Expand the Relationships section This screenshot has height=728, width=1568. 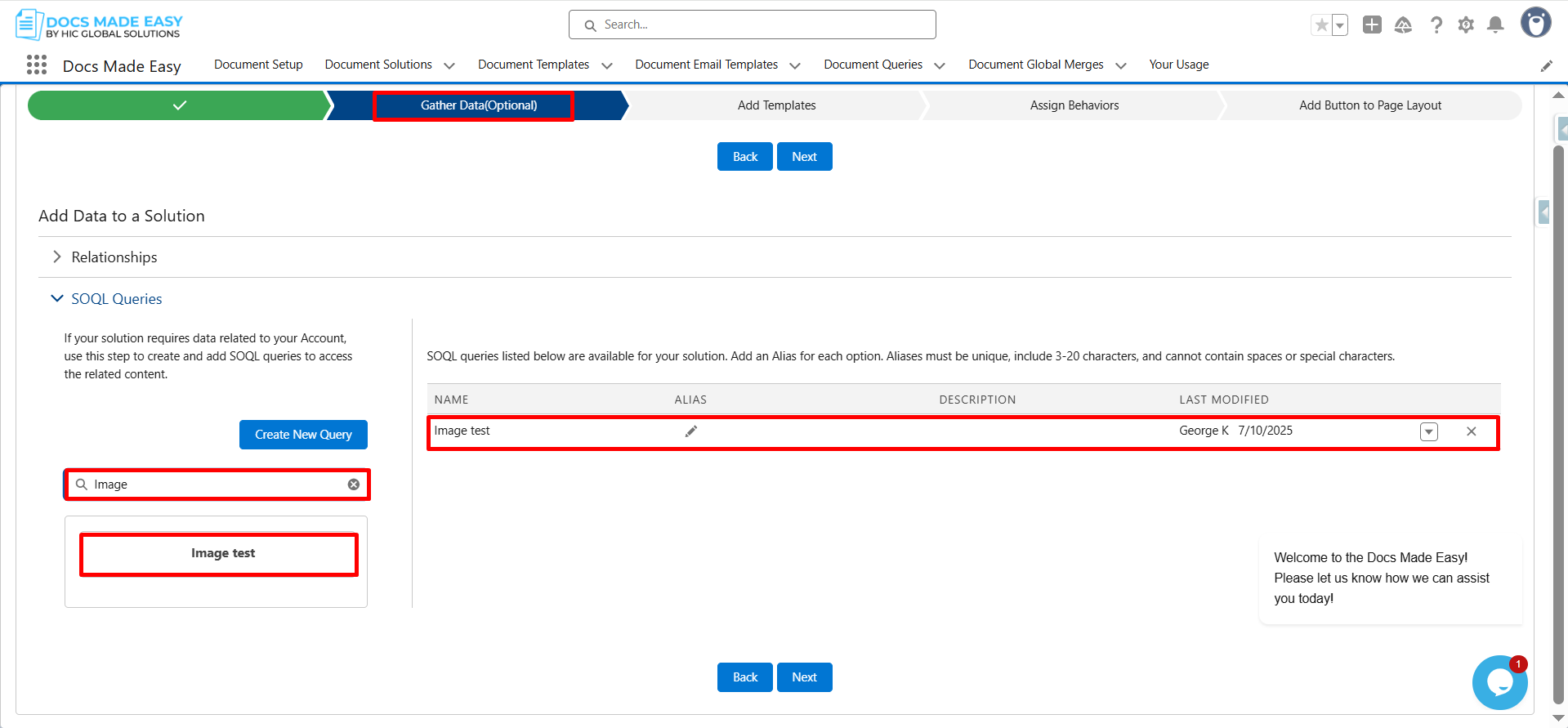tap(57, 257)
